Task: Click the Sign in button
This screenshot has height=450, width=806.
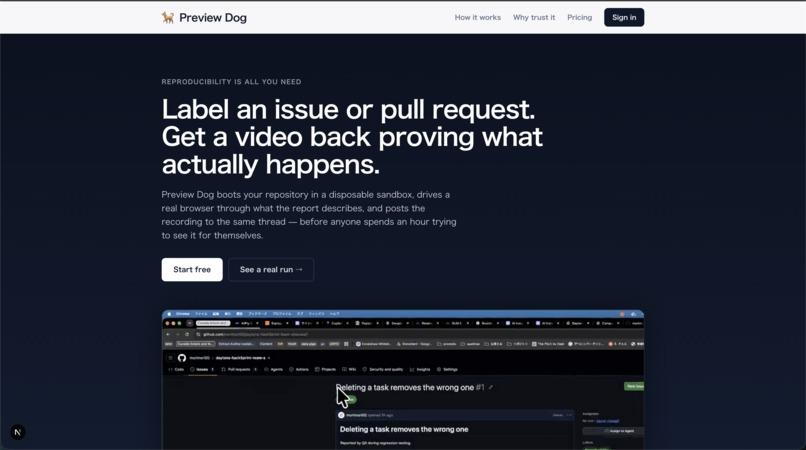Action: pos(624,17)
